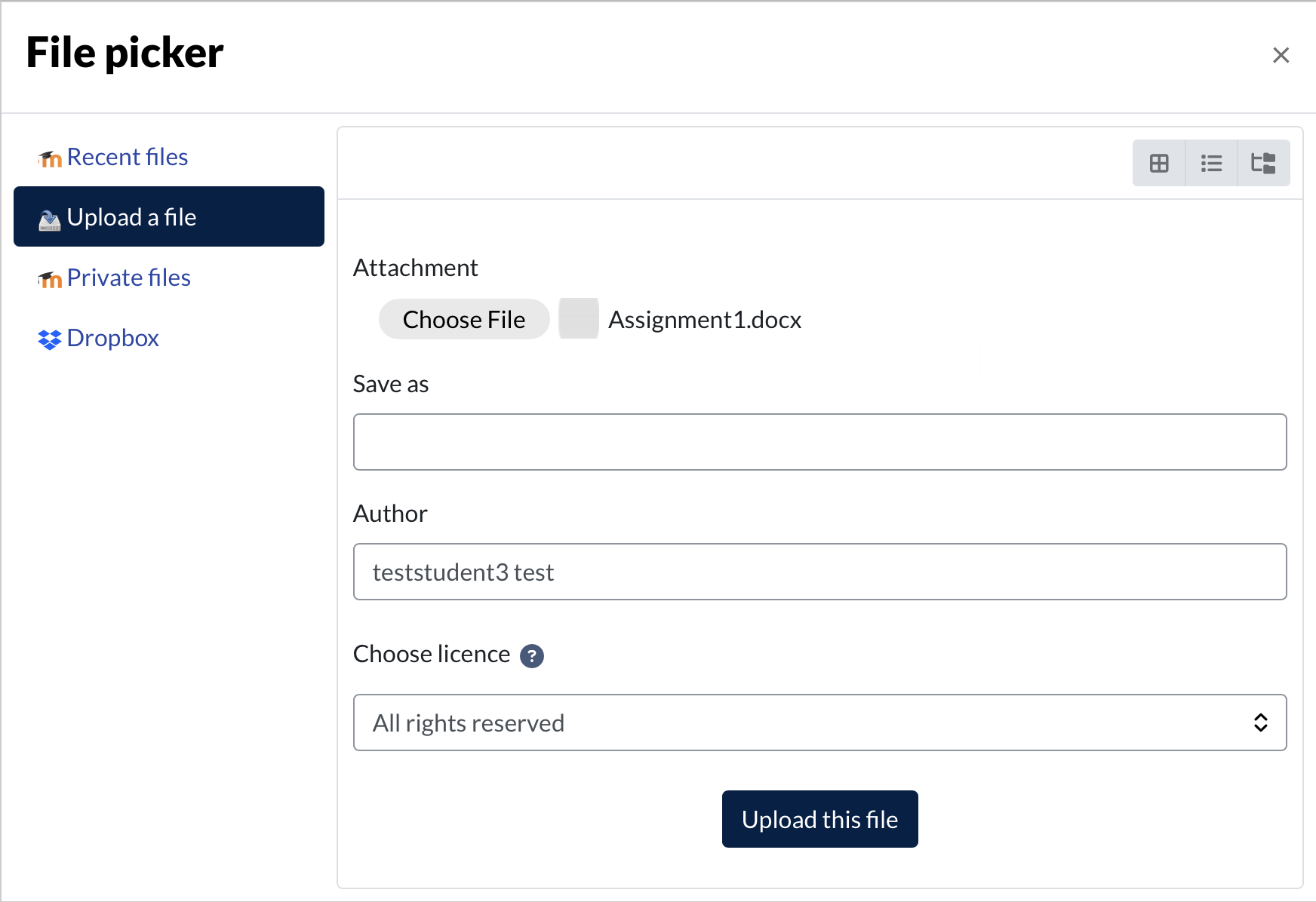Click the Upload this file button

click(819, 819)
